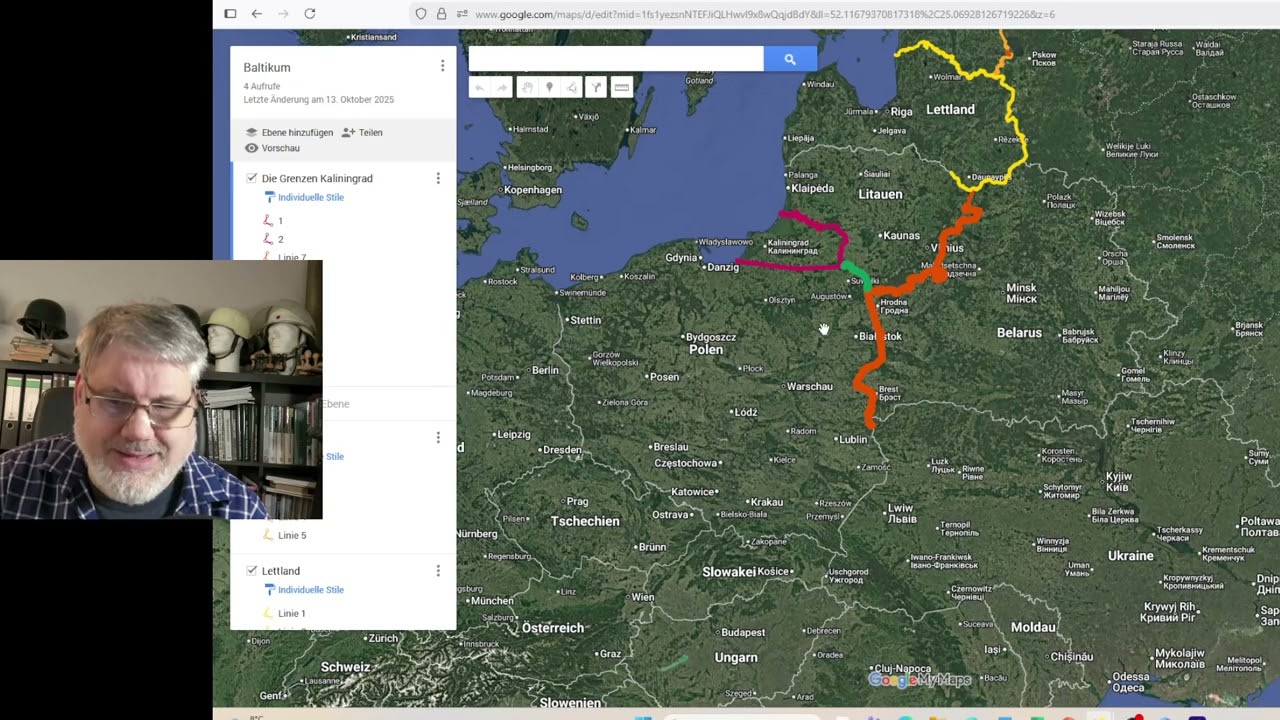
Task: Click the Baltikum map title
Action: pos(267,67)
